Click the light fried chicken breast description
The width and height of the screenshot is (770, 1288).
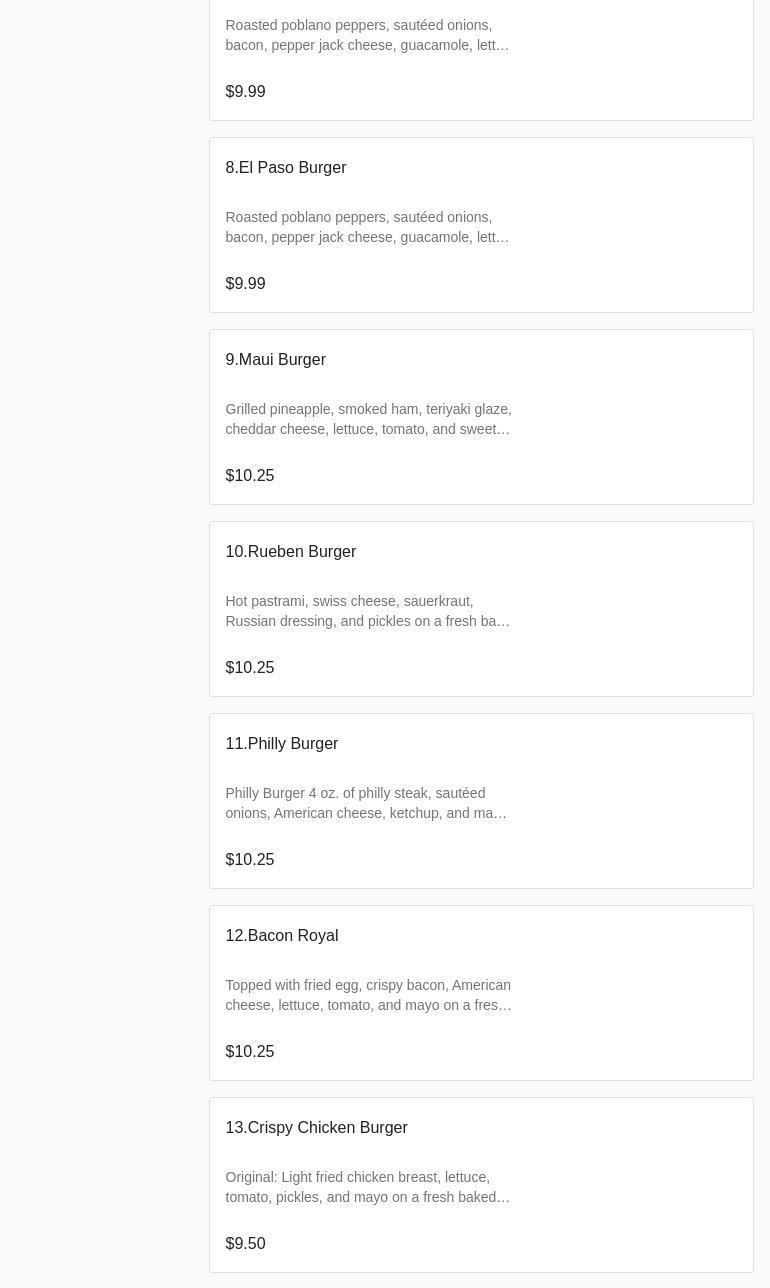pyautogui.click(x=367, y=1187)
